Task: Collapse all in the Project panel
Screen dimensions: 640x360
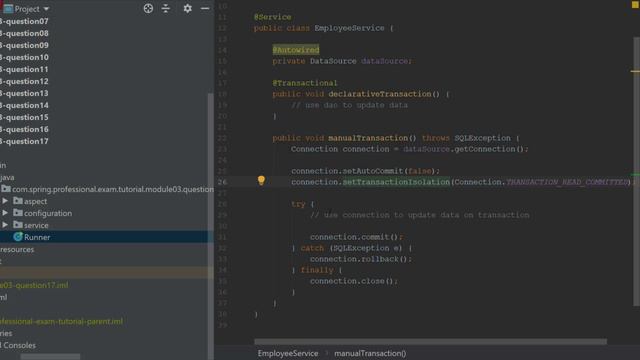Action: tap(166, 8)
